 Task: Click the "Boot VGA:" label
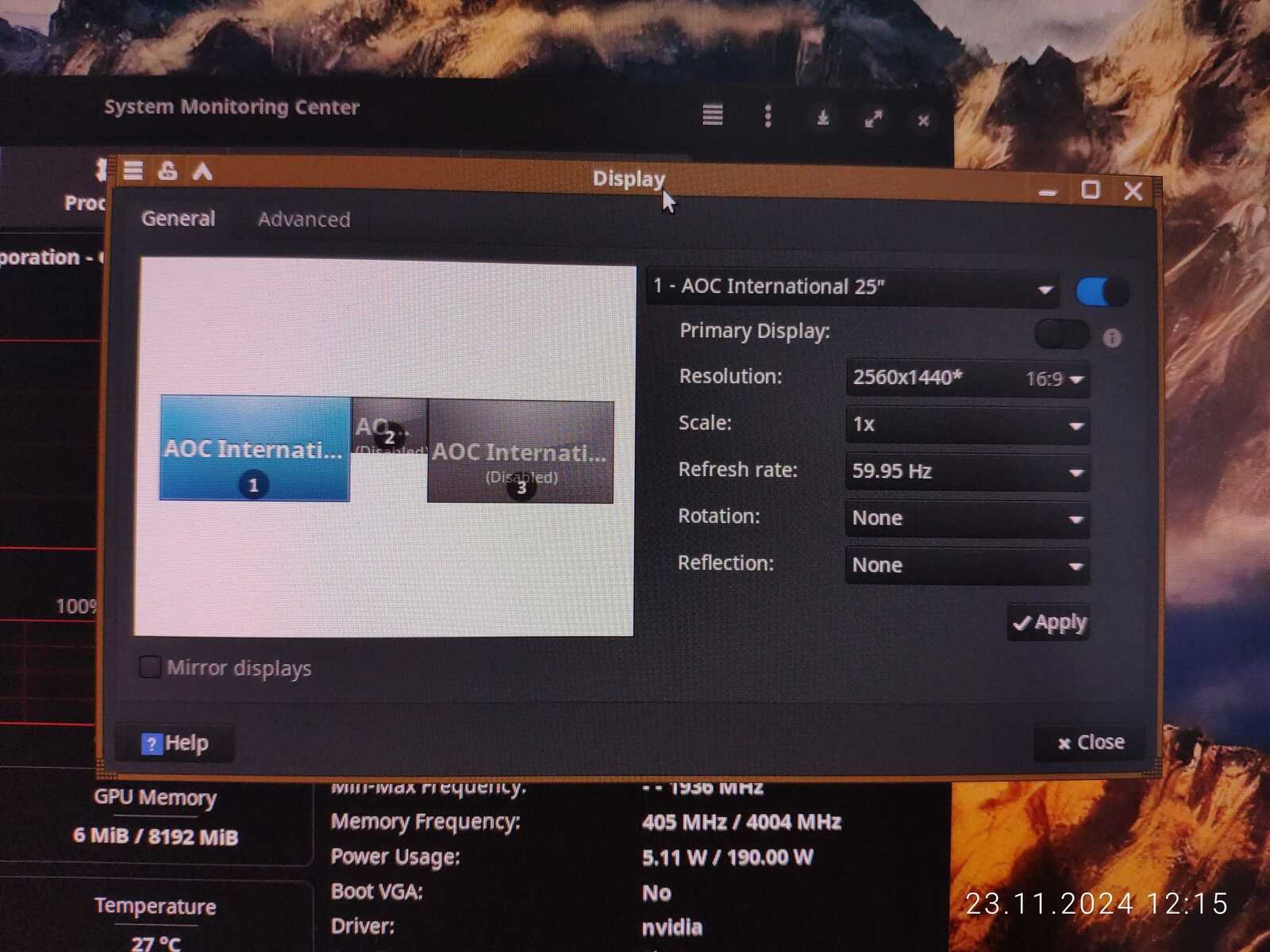(377, 892)
